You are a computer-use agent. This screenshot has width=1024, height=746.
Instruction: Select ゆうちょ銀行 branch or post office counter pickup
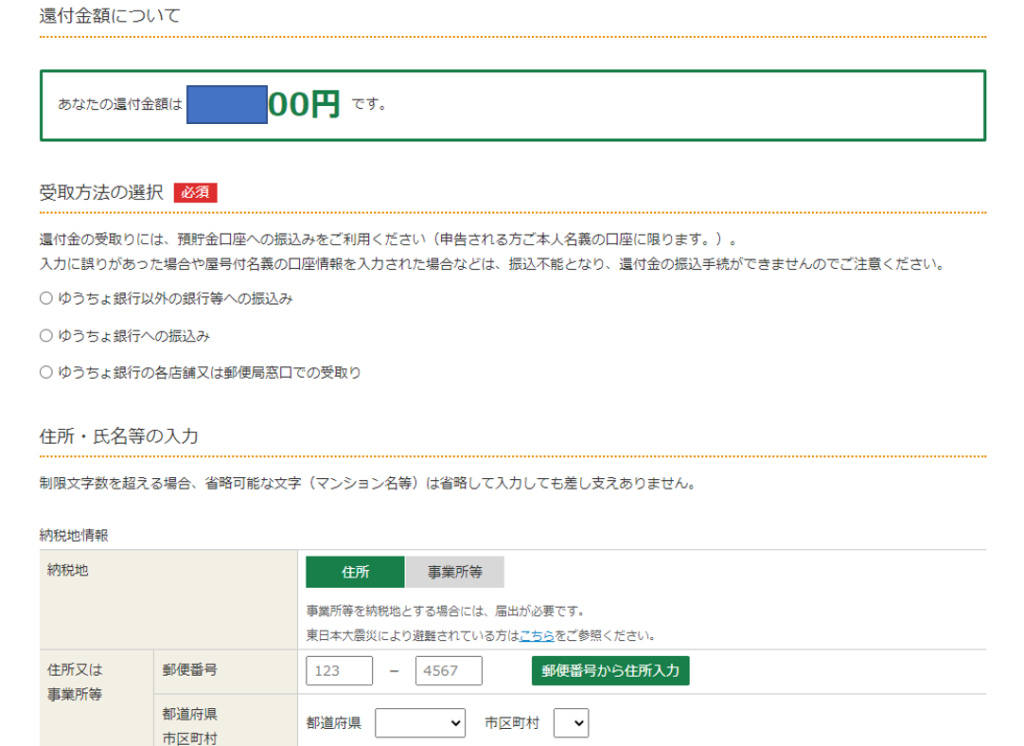pos(46,373)
